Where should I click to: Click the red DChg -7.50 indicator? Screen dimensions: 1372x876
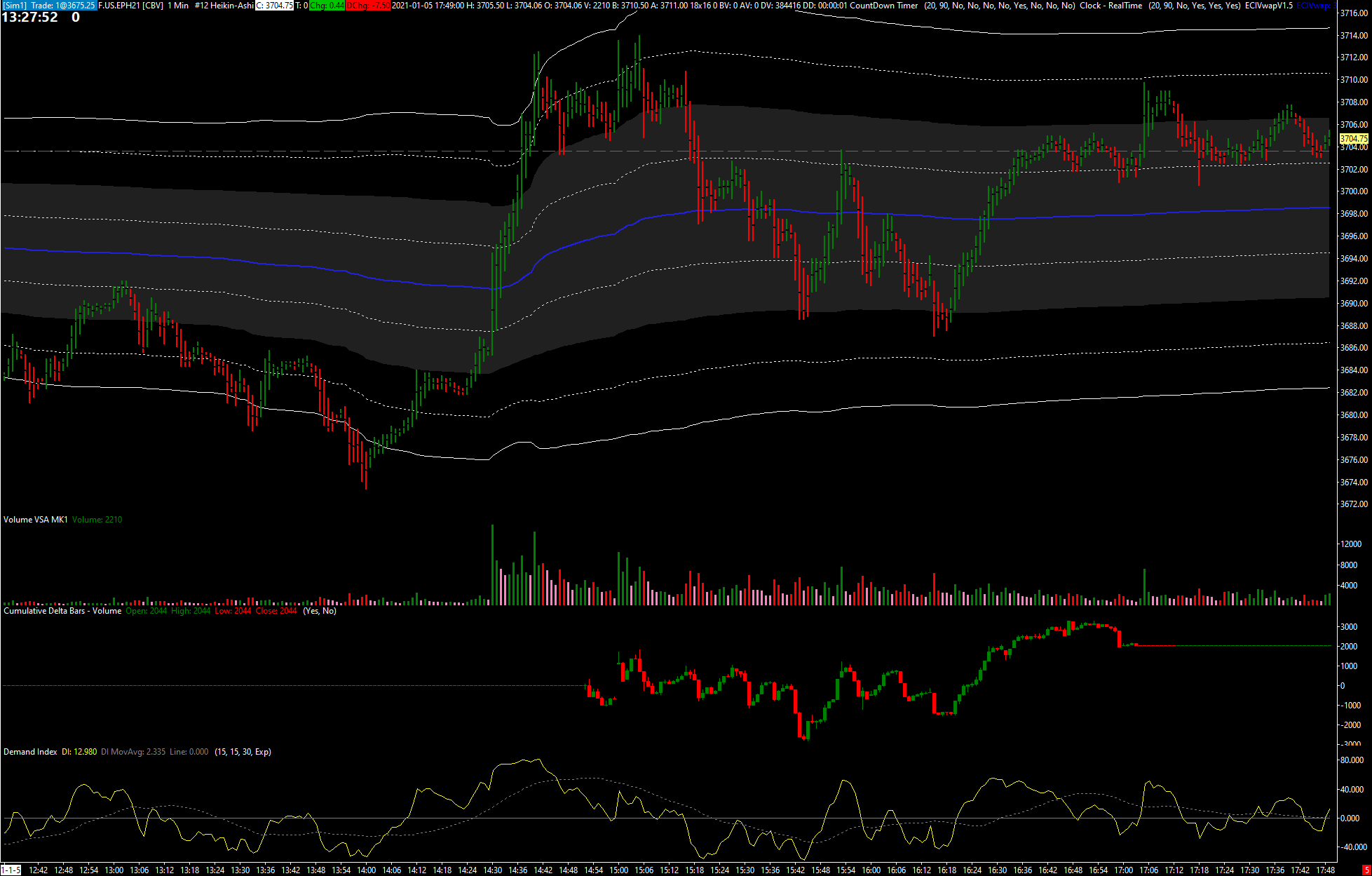[368, 6]
